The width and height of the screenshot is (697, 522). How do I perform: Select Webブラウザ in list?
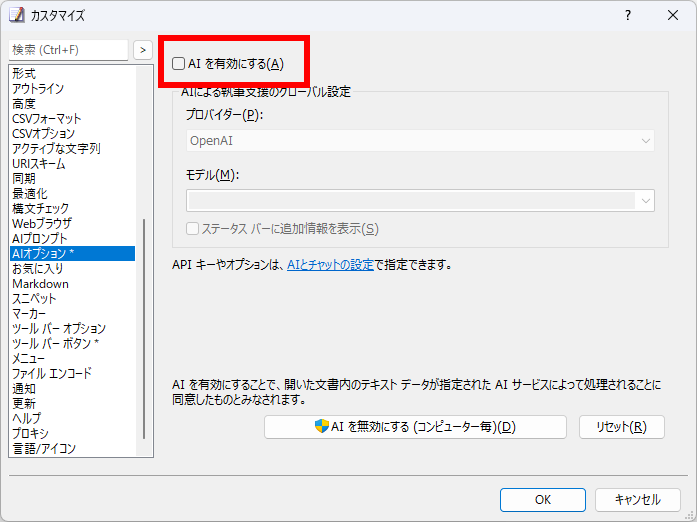(72, 223)
